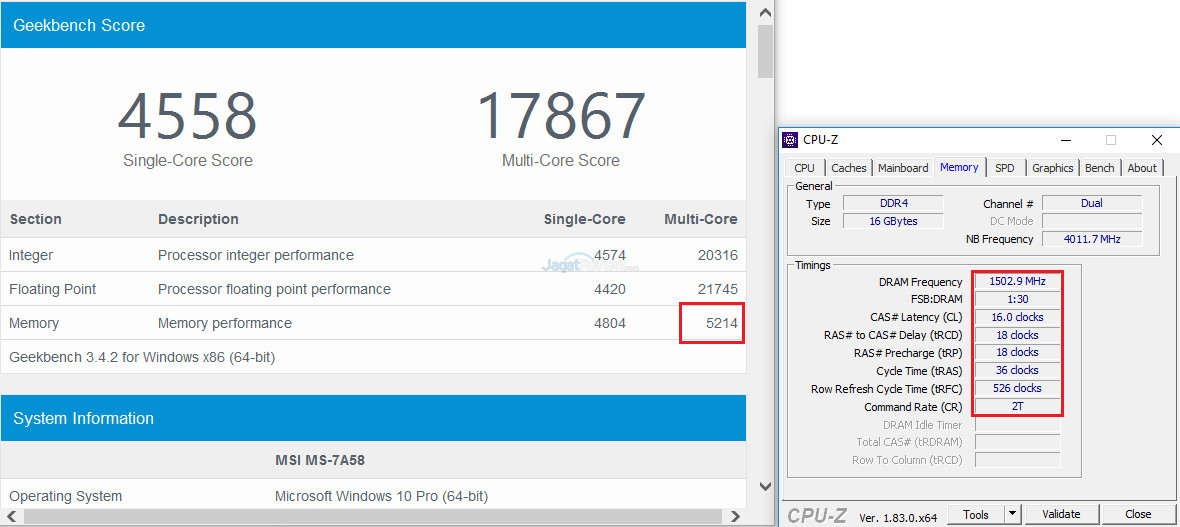1180x527 pixels.
Task: Click the Floating Point single-core value 4420
Action: (610, 290)
